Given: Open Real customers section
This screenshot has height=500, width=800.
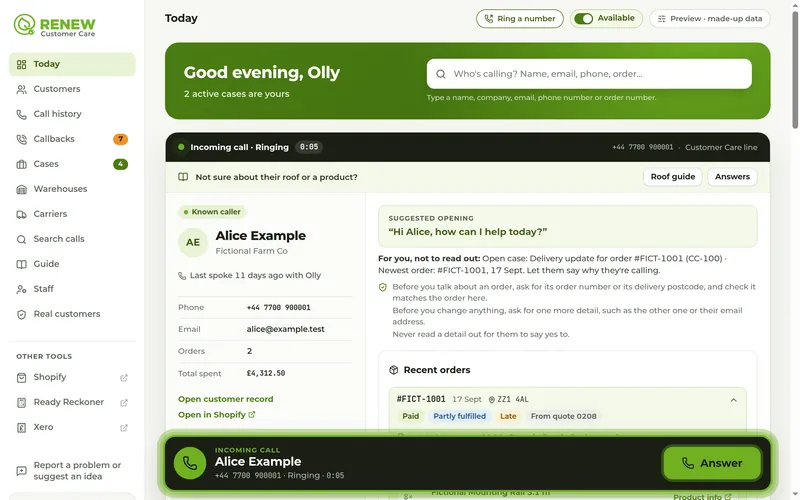Looking at the screenshot, I should (x=72, y=314).
